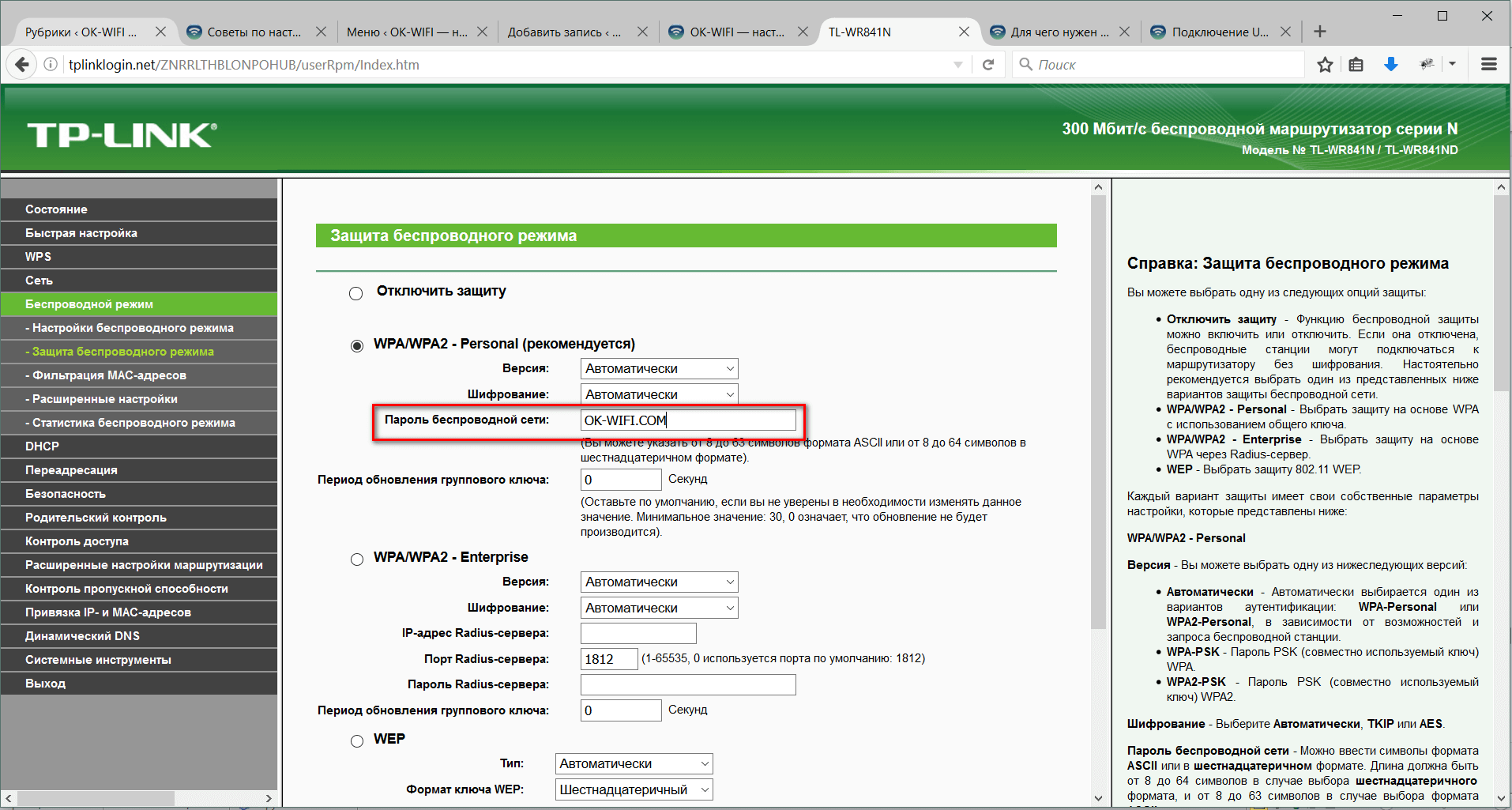1512x810 pixels.
Task: Click the site information icon in address bar
Action: pyautogui.click(x=51, y=65)
